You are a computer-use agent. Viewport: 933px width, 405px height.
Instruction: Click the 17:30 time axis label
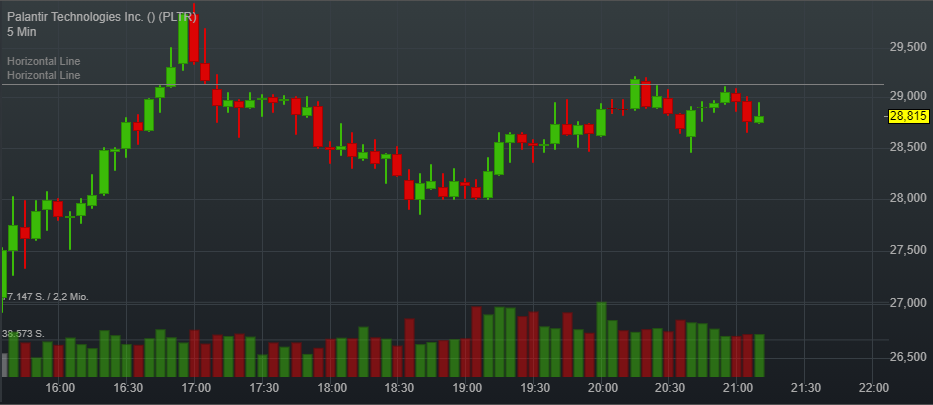click(264, 388)
